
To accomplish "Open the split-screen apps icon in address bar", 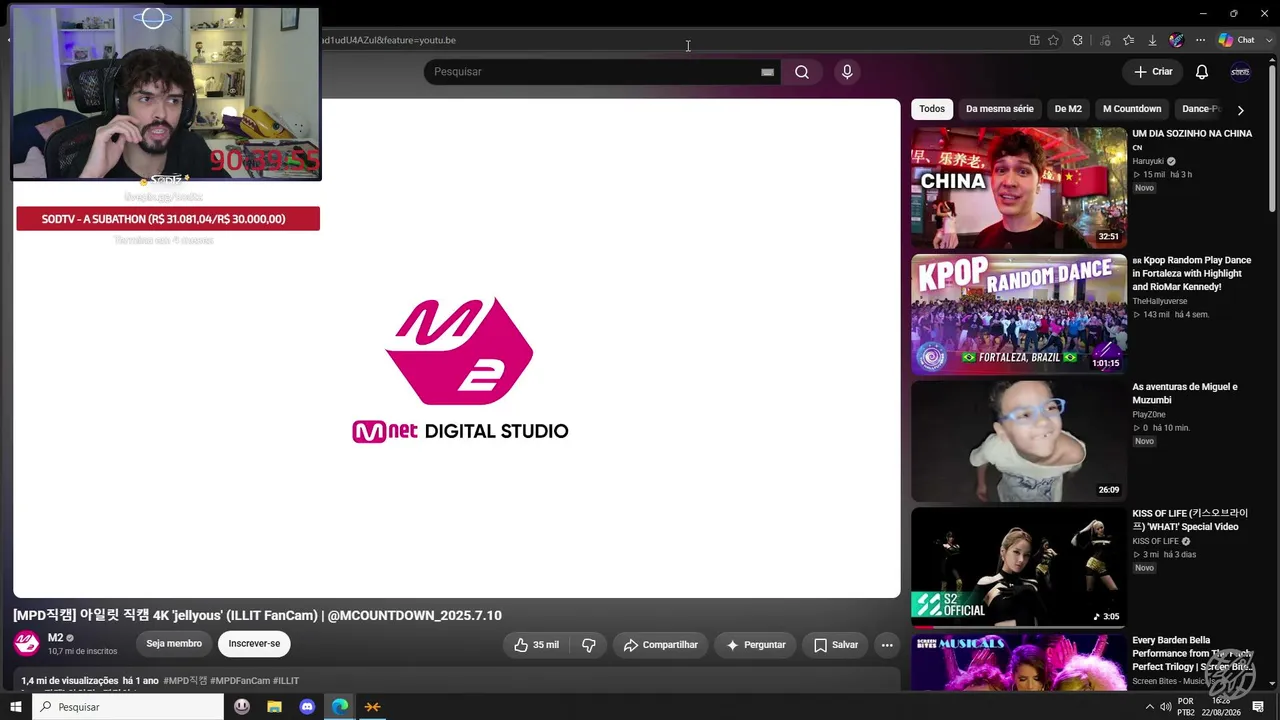I will (1034, 40).
